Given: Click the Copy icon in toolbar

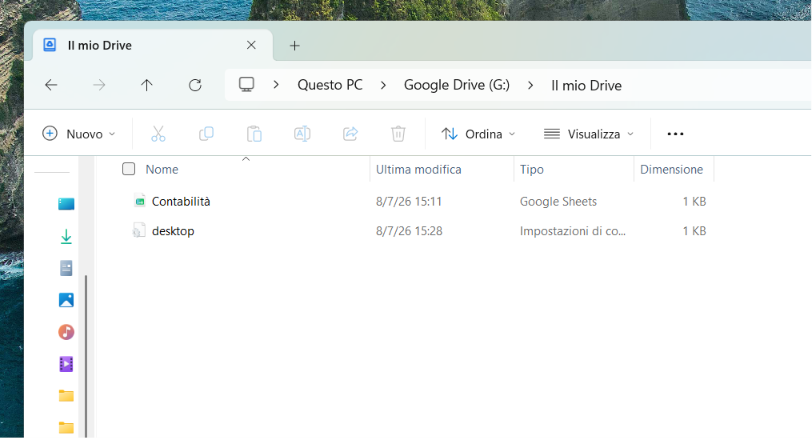Looking at the screenshot, I should click(206, 134).
